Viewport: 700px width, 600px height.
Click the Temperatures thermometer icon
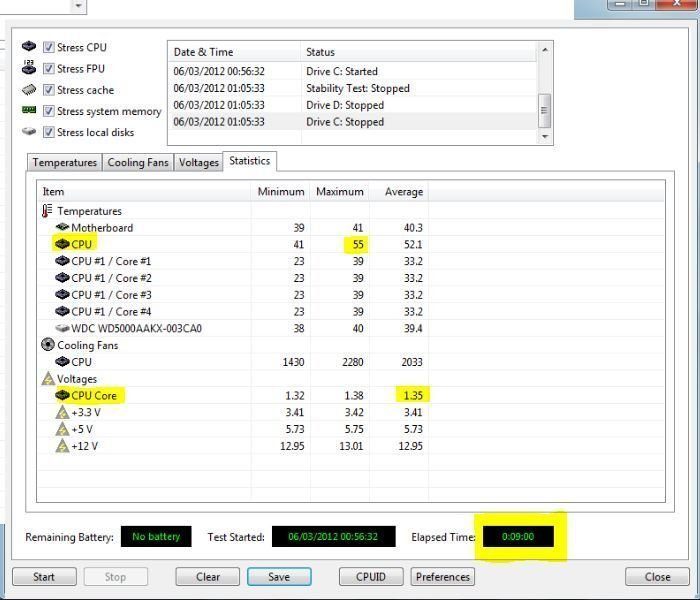tap(47, 211)
